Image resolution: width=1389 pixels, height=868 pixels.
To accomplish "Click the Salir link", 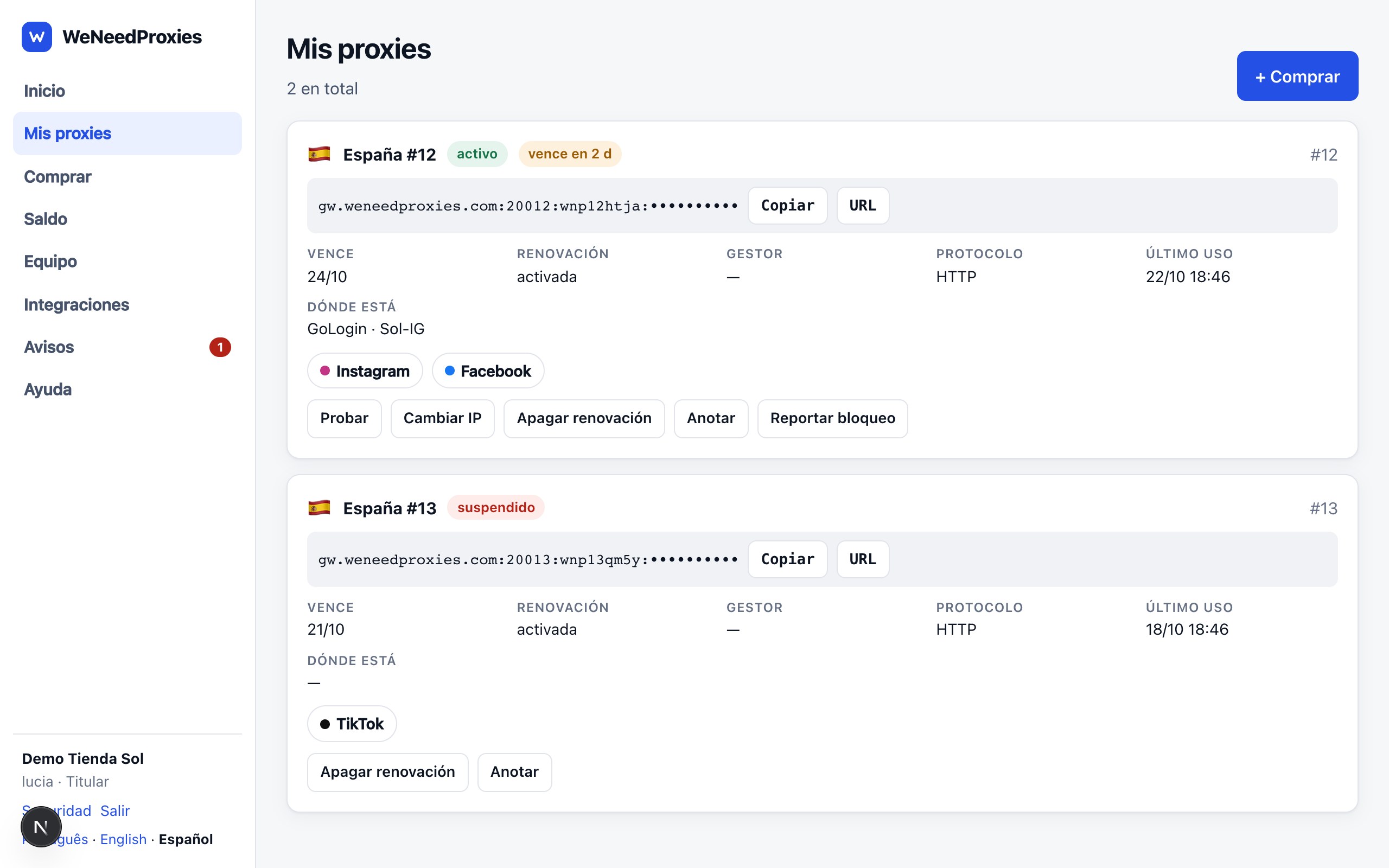I will (x=115, y=810).
